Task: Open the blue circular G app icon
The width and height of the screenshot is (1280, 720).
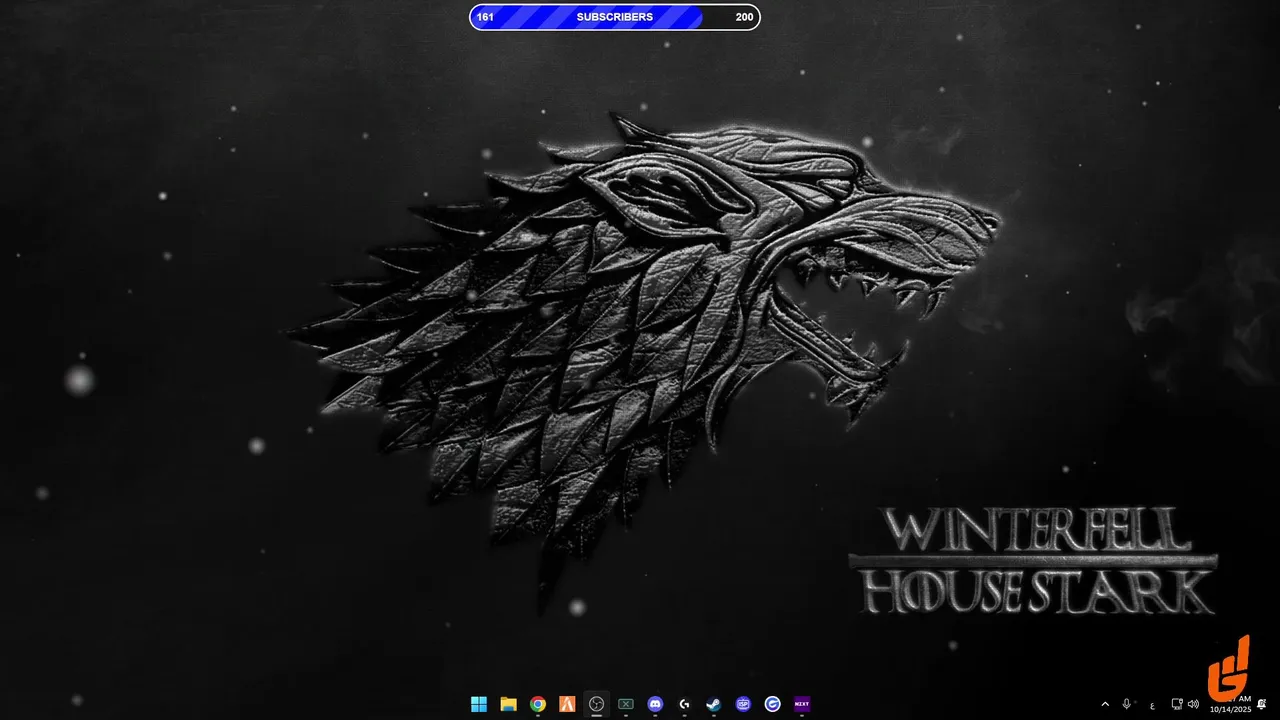Action: point(772,704)
